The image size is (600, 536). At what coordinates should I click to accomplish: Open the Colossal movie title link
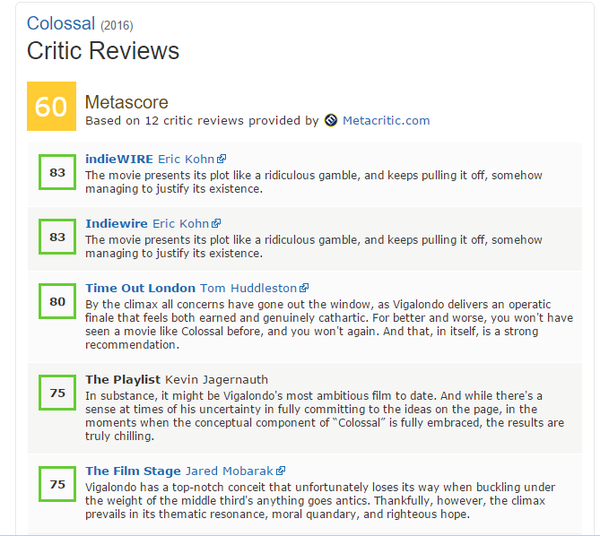pos(61,23)
